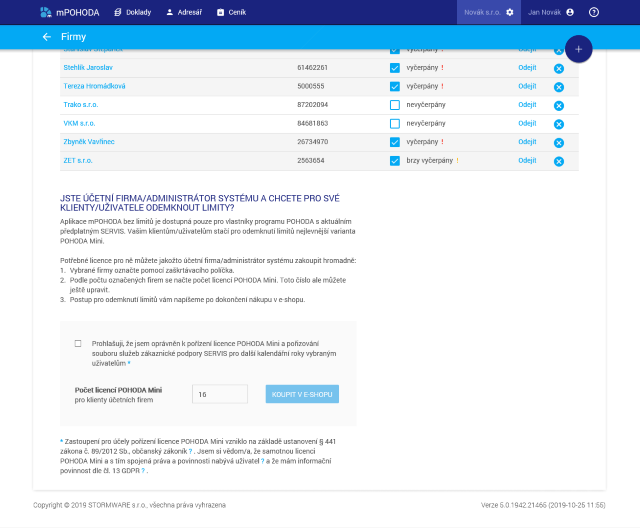Click the 26734970 ID cell
Viewport: 640px width, 528px height.
click(x=312, y=142)
